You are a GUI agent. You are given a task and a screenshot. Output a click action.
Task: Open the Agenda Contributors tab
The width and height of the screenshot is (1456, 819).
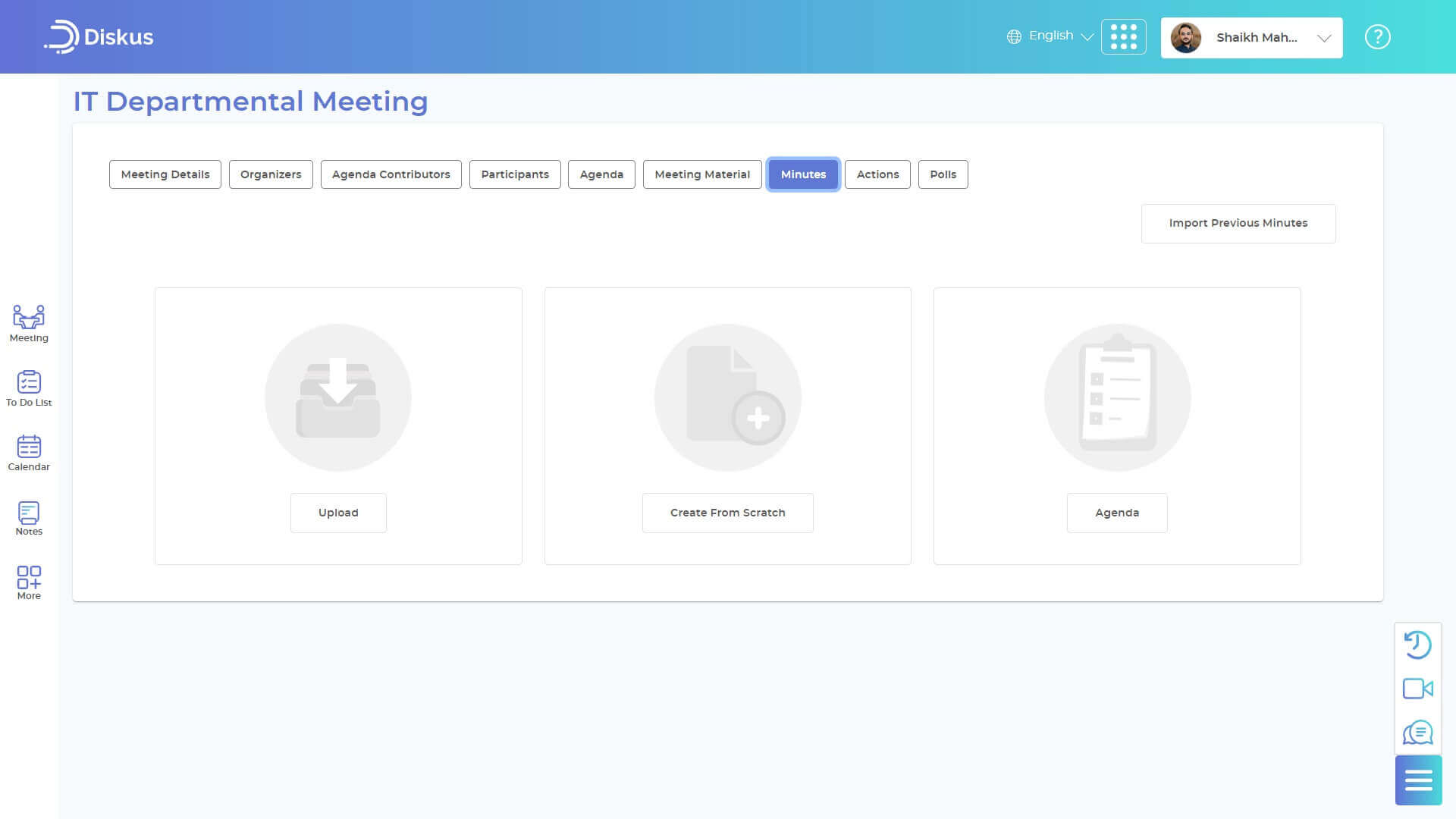click(x=391, y=174)
